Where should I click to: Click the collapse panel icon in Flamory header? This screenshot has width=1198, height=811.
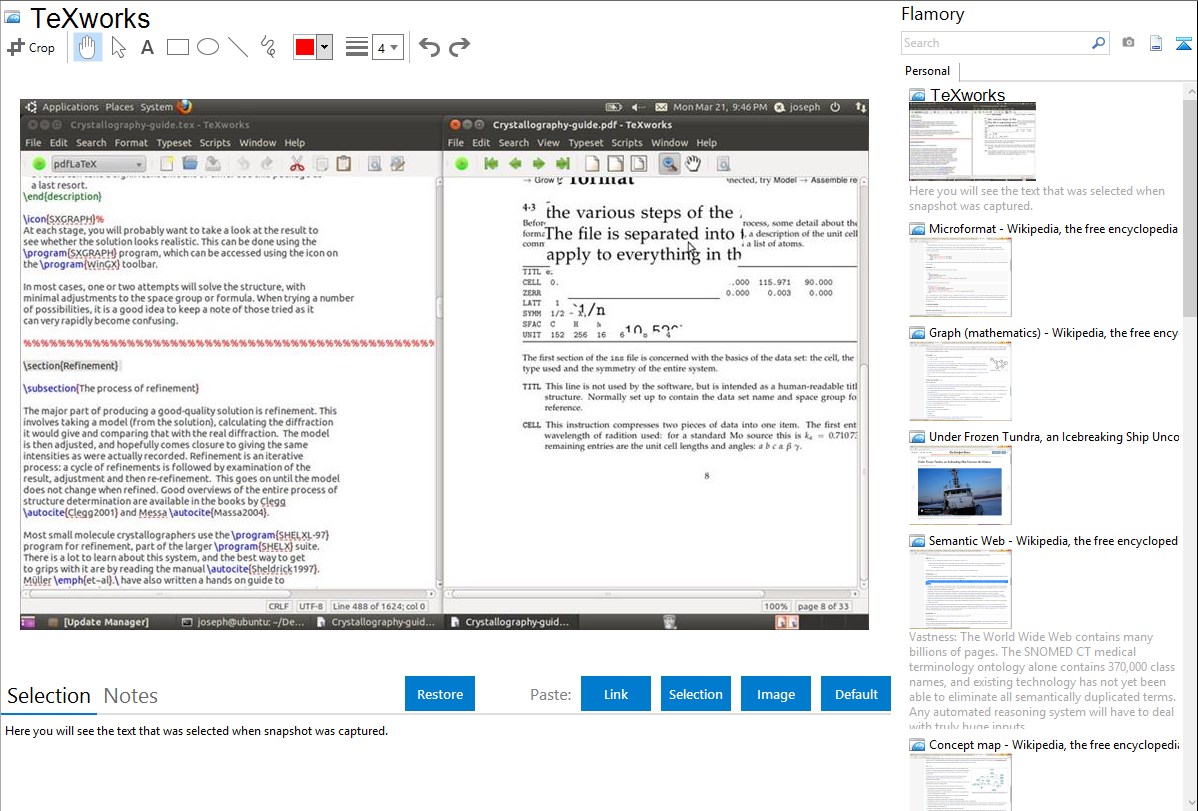[1183, 43]
